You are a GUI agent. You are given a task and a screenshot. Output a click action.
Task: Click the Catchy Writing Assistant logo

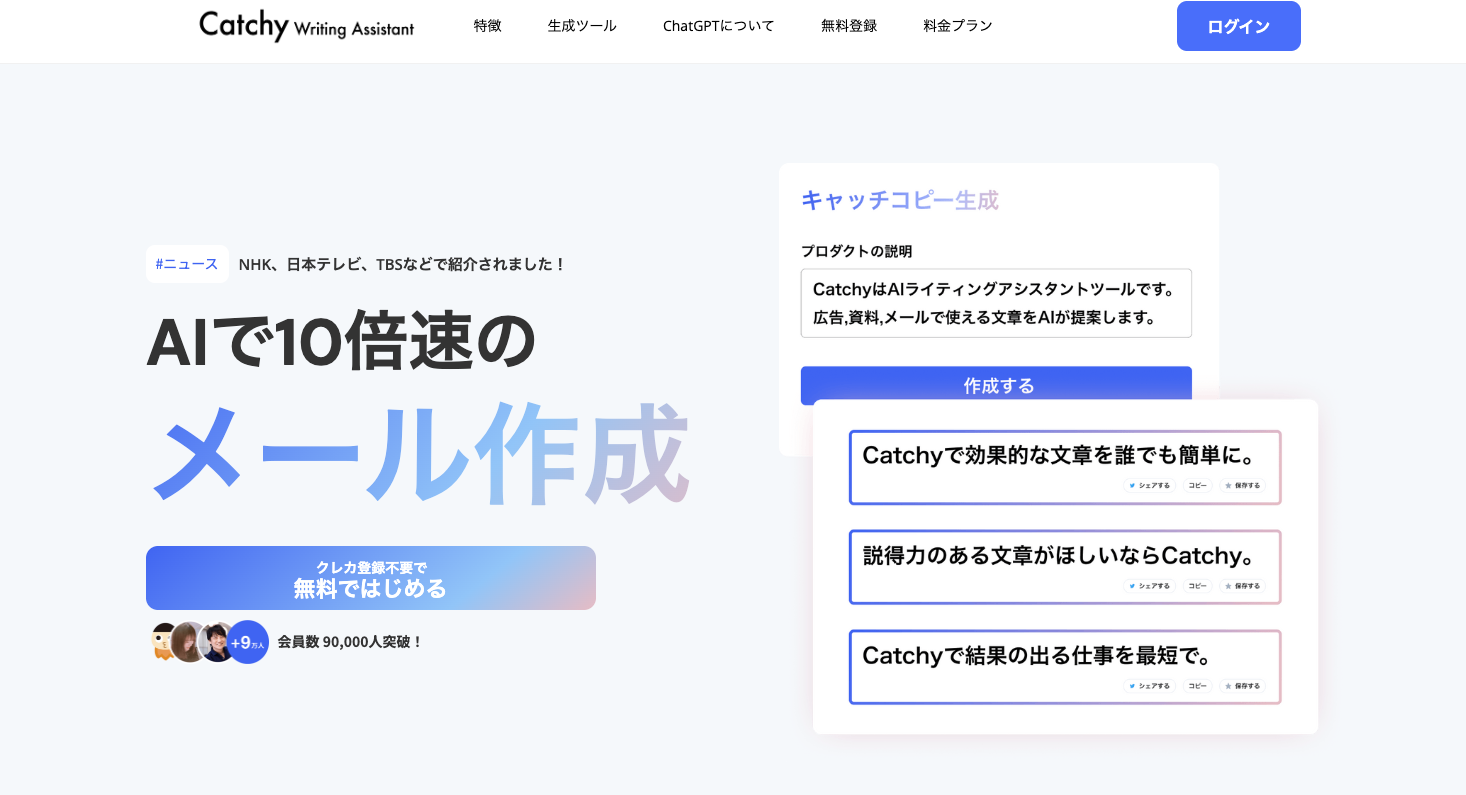pos(306,26)
